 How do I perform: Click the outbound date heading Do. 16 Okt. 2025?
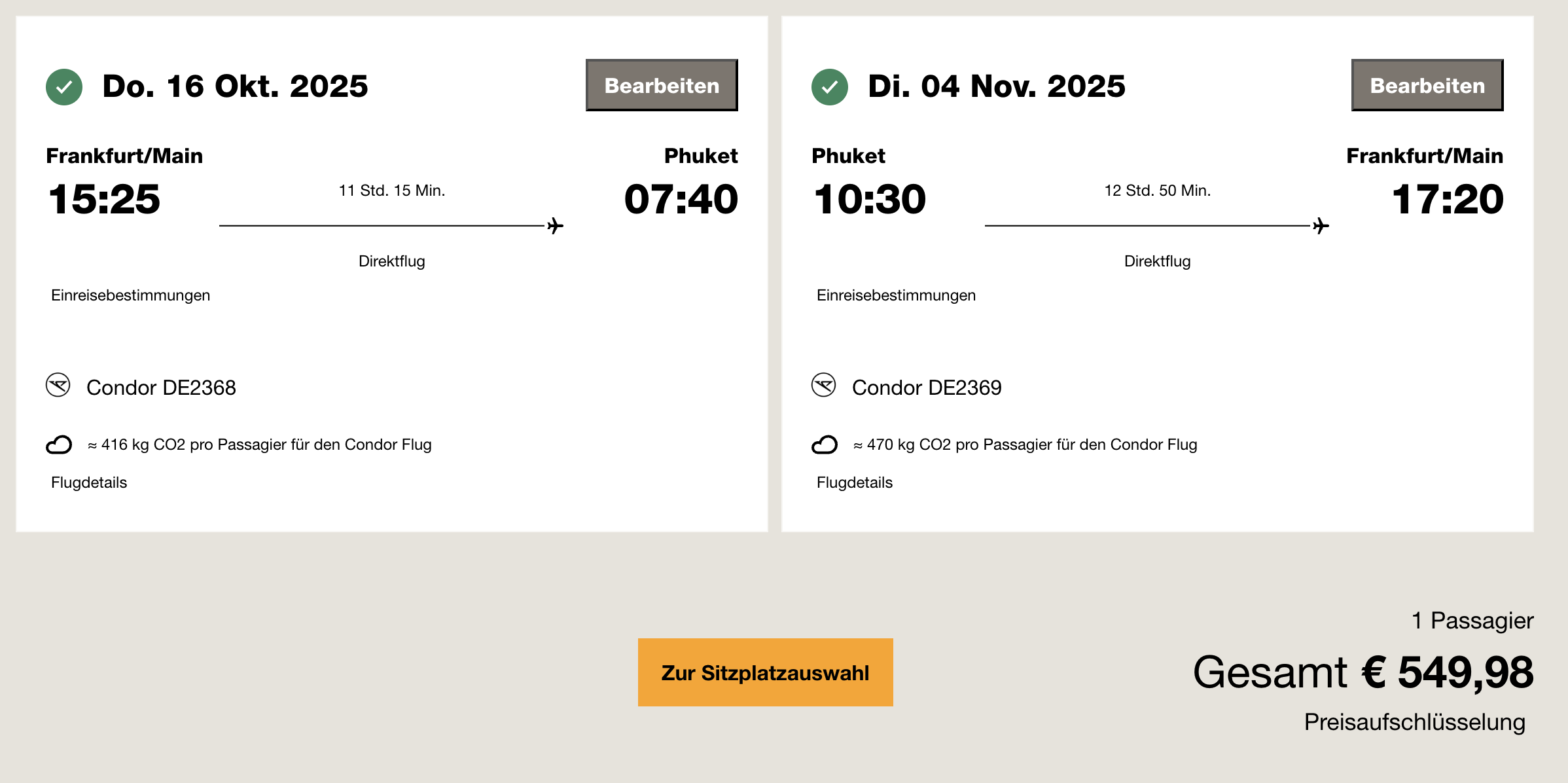(235, 86)
